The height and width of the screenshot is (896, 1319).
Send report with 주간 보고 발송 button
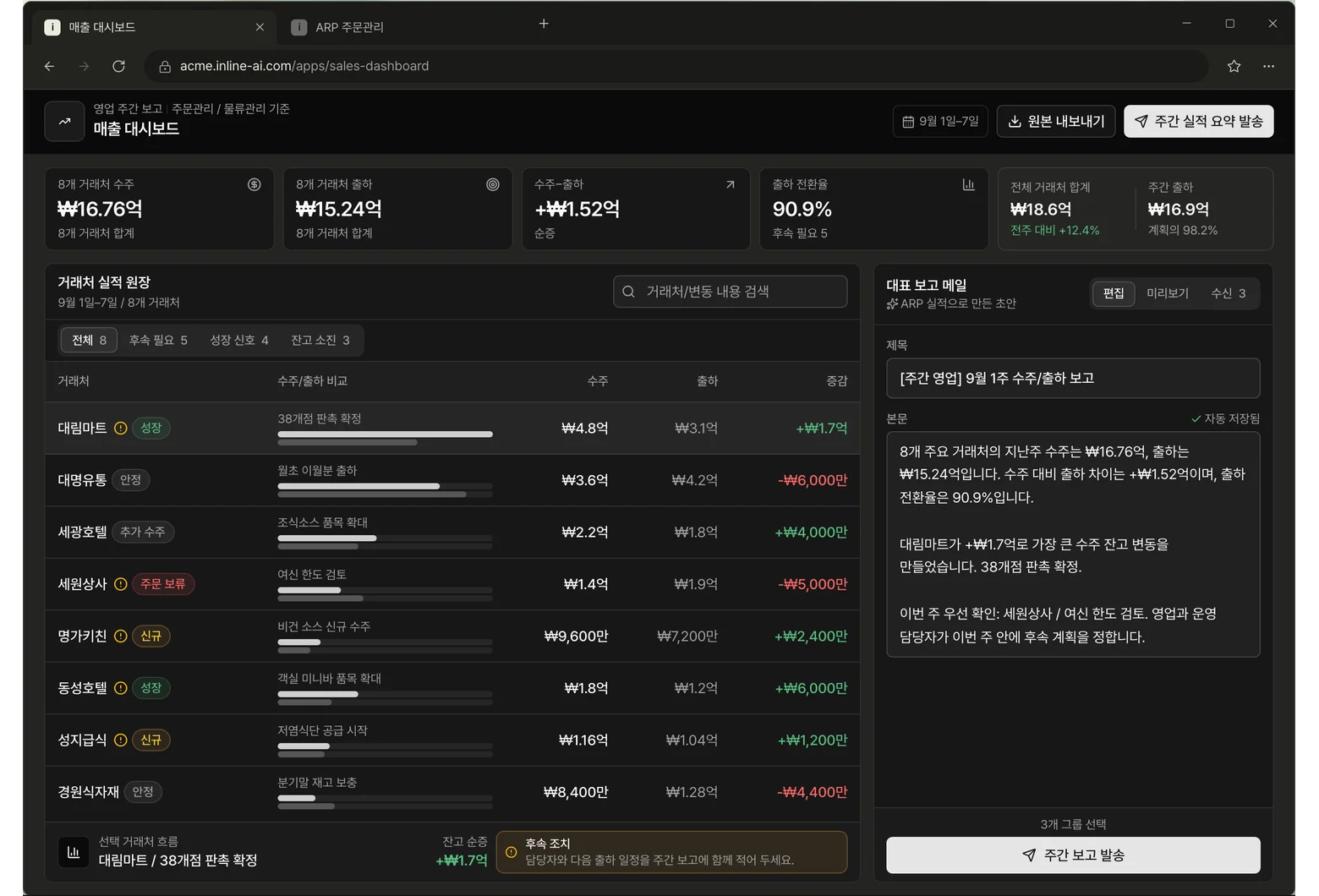(1073, 855)
